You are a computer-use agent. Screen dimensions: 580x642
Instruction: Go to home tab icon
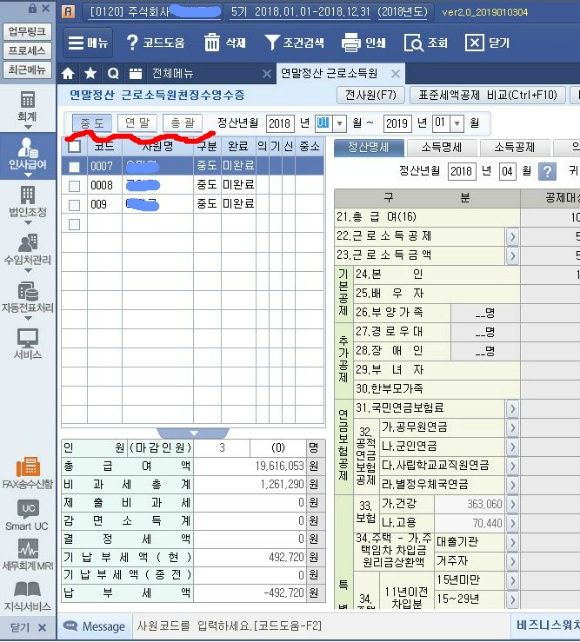pos(68,74)
